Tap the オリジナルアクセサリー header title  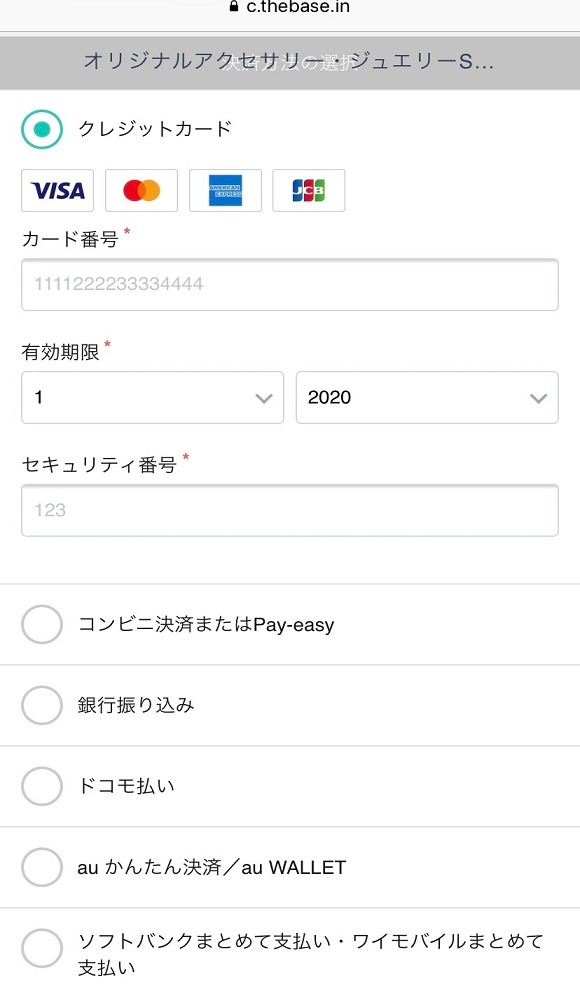click(288, 61)
